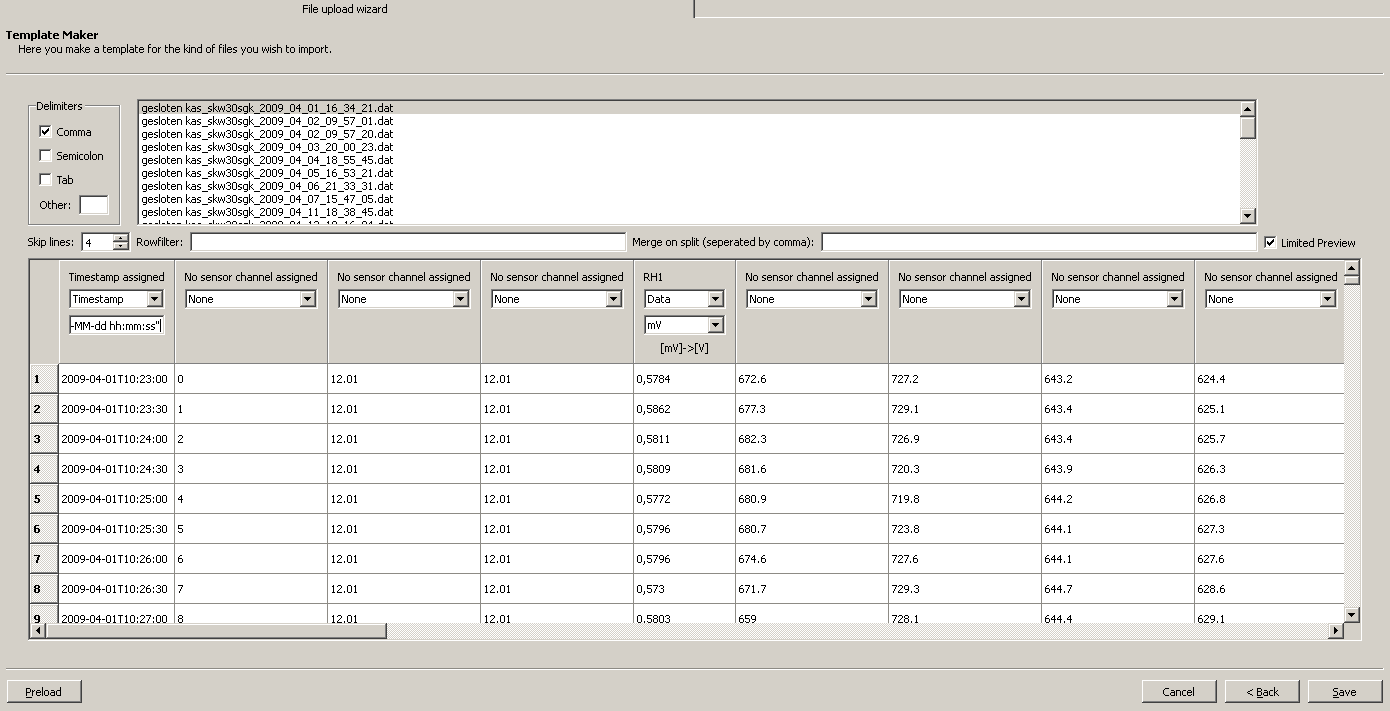The width and height of the screenshot is (1390, 711).
Task: Click the preview table vertical scrollbar up arrow
Action: pos(1352,267)
